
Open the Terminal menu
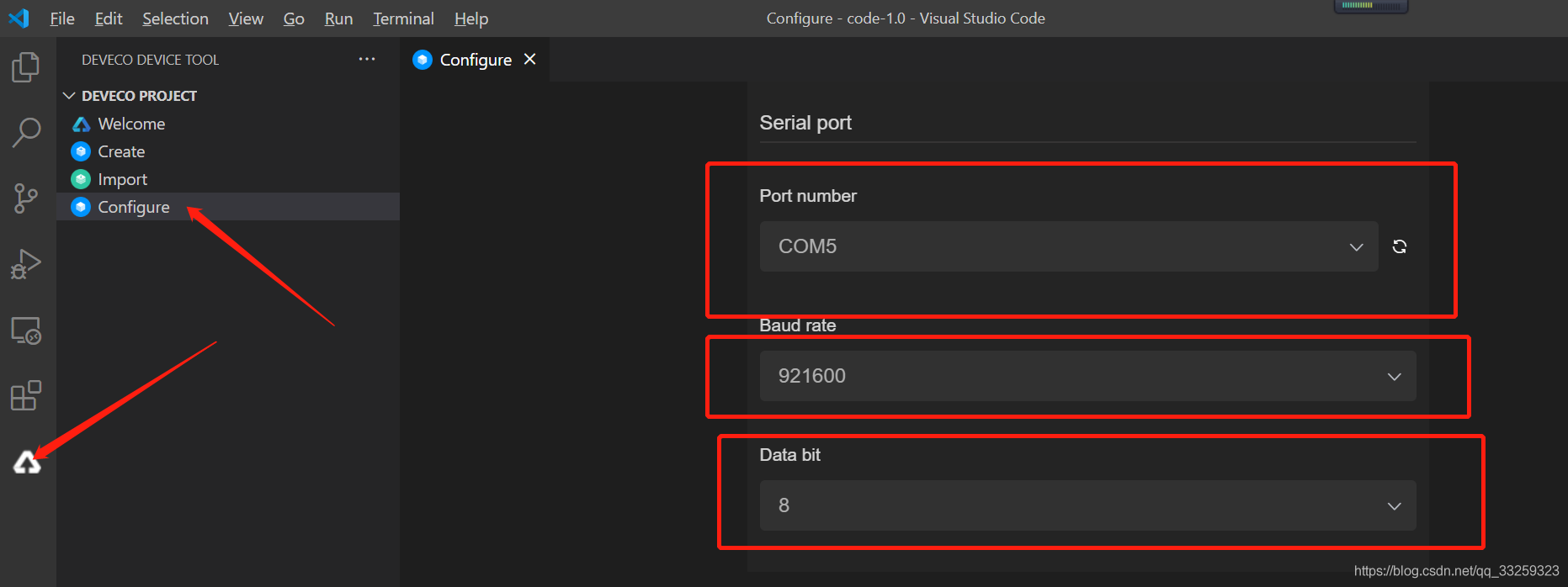403,19
